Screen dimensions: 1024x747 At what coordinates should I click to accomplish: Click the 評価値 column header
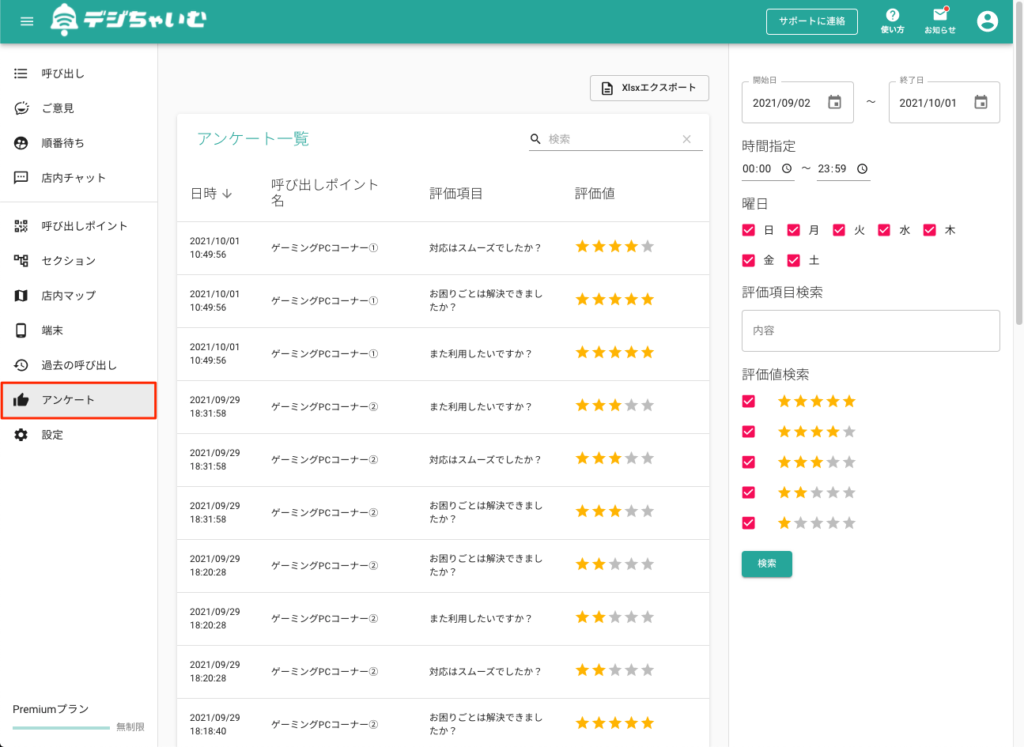point(594,193)
